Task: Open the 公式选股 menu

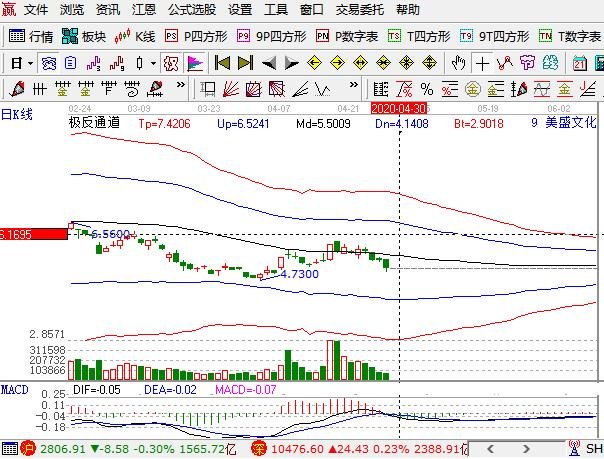Action: (x=192, y=9)
